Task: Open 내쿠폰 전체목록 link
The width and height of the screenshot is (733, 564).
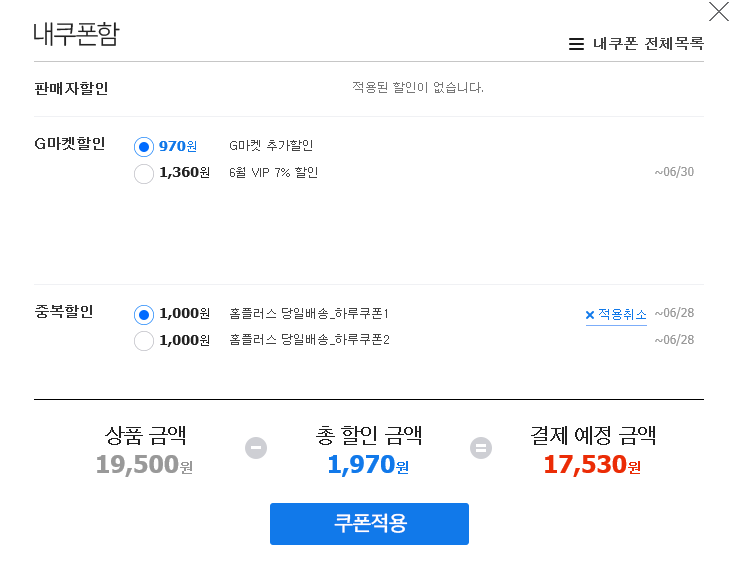Action: click(x=648, y=44)
